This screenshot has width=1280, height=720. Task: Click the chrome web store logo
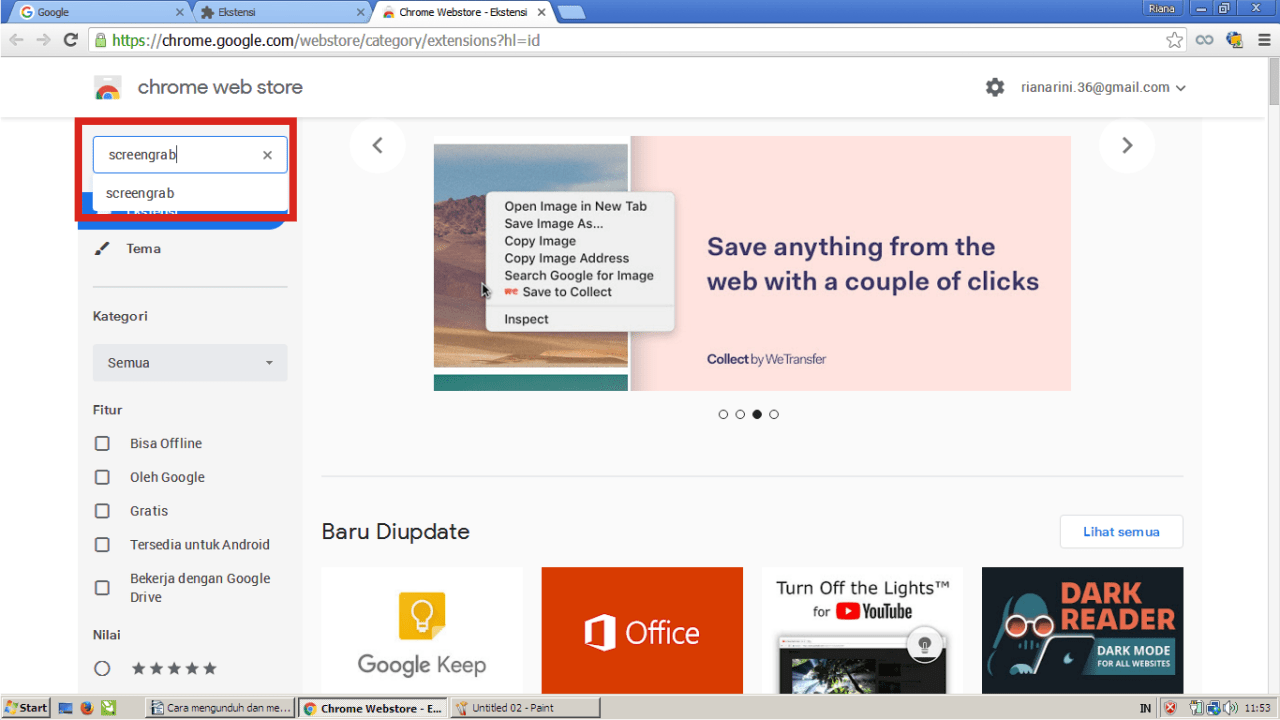[x=108, y=88]
